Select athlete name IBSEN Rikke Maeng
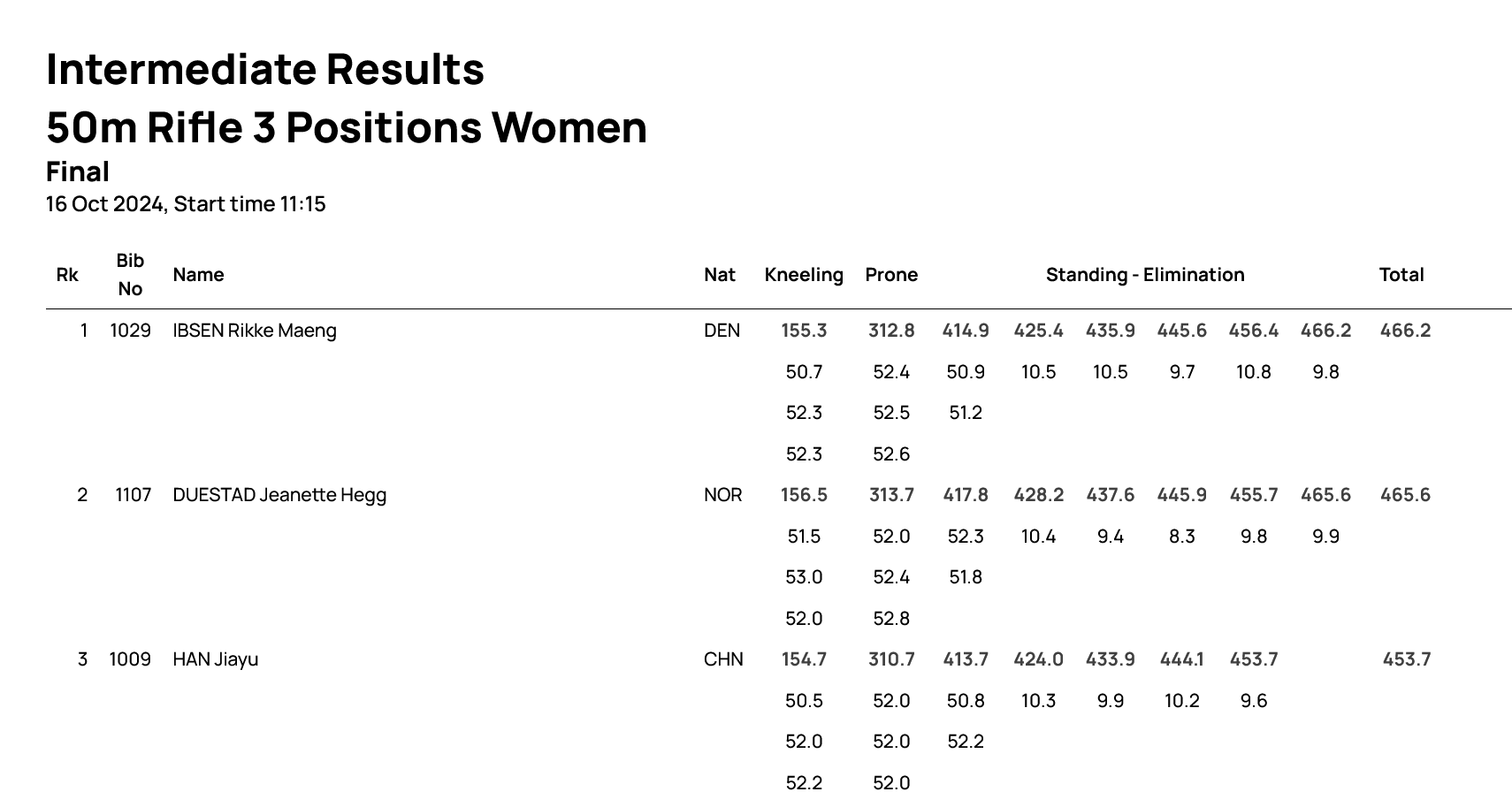Screen dimensions: 1512x807 click(x=255, y=331)
